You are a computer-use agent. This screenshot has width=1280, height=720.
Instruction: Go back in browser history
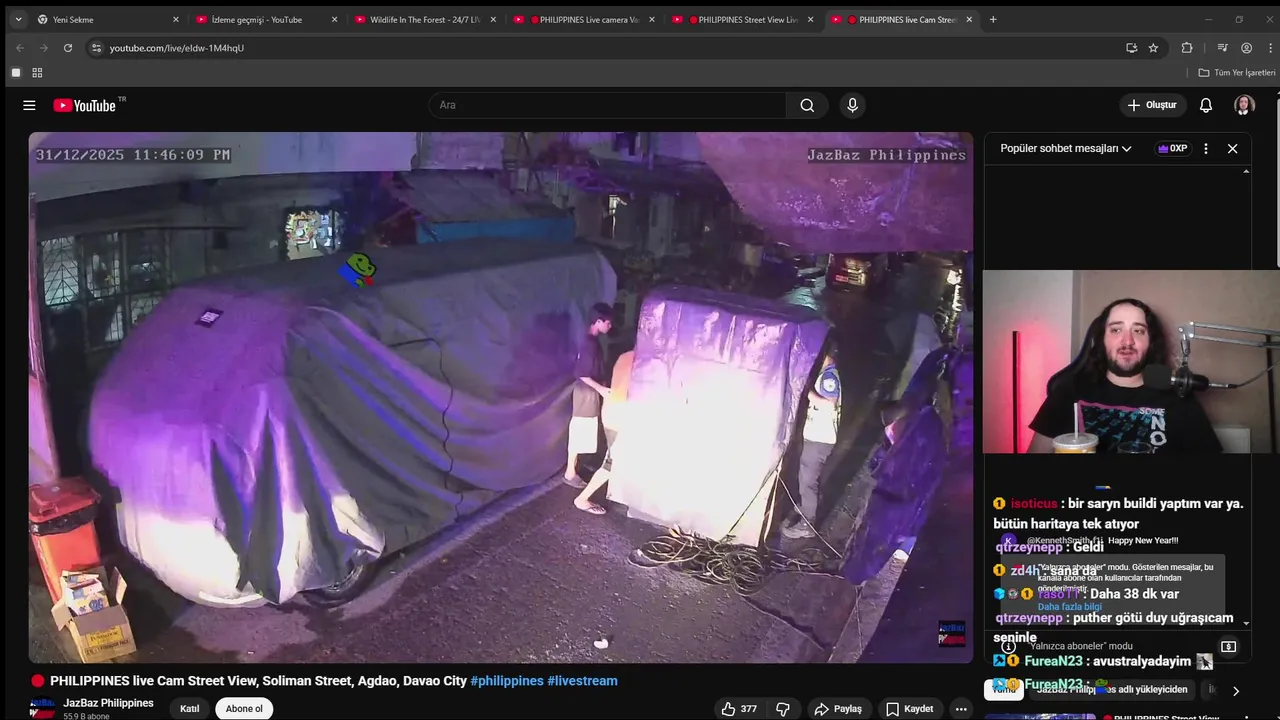(19, 47)
